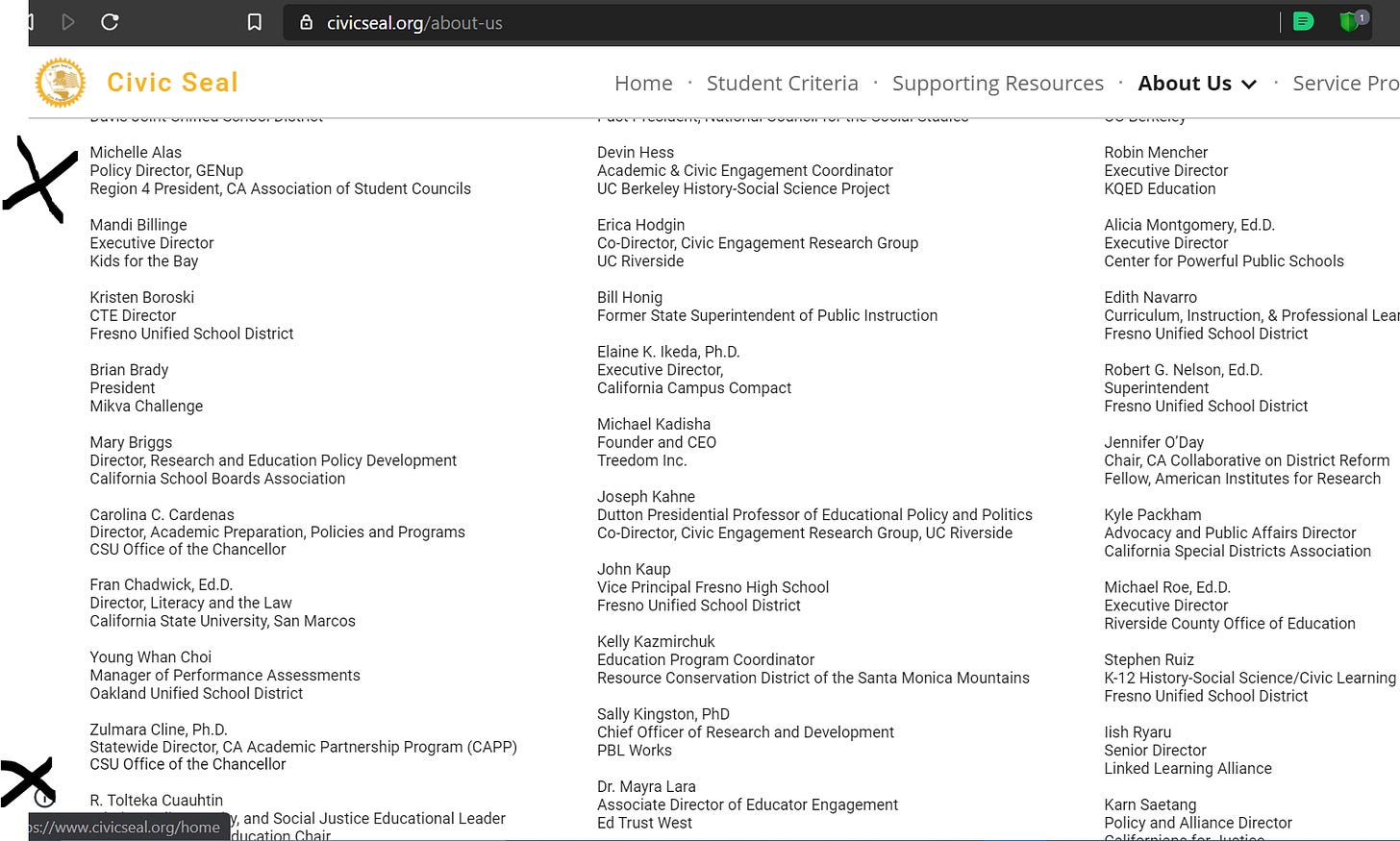Click the name Michael Kadisha

coord(654,424)
